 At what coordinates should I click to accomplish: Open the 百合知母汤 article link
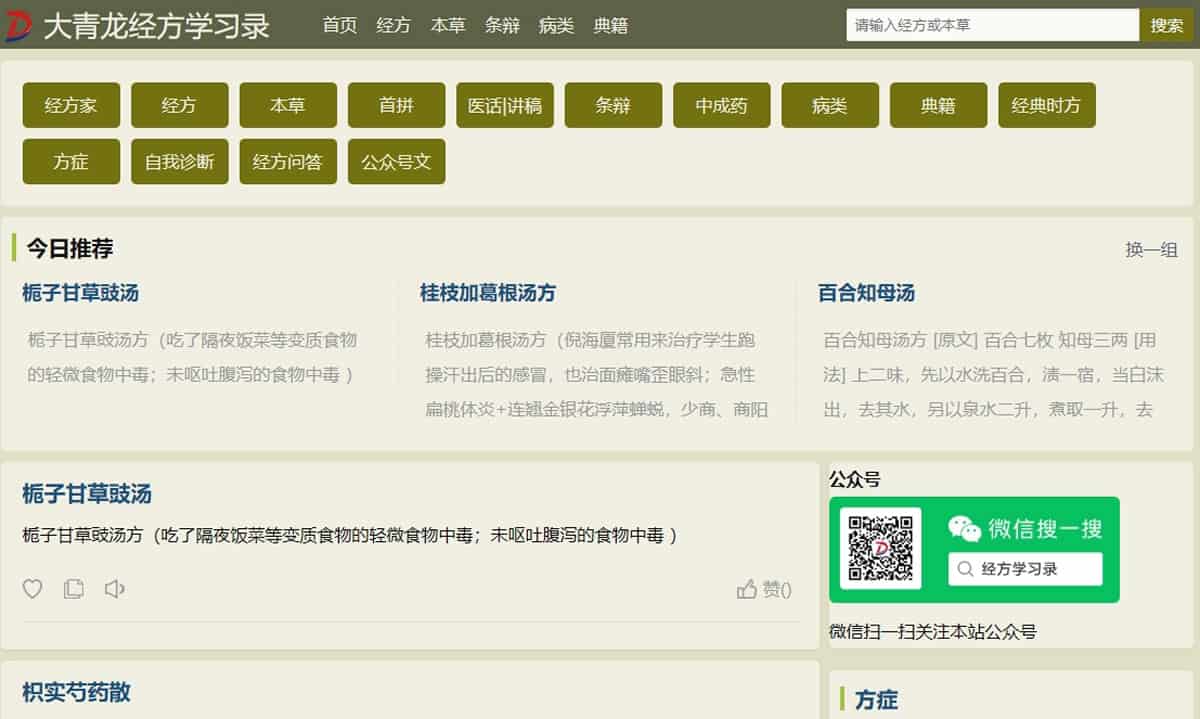(x=864, y=293)
